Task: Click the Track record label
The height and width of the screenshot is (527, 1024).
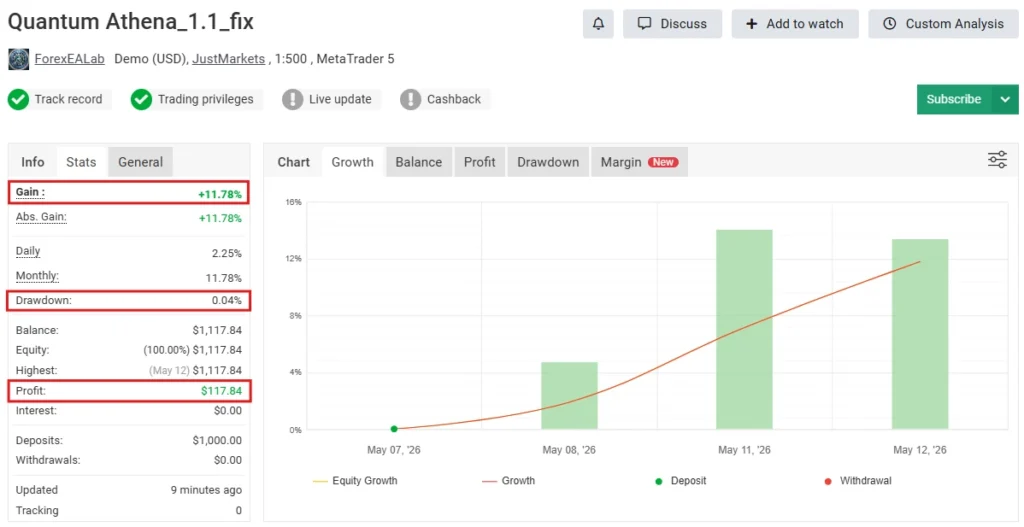Action: (x=69, y=99)
